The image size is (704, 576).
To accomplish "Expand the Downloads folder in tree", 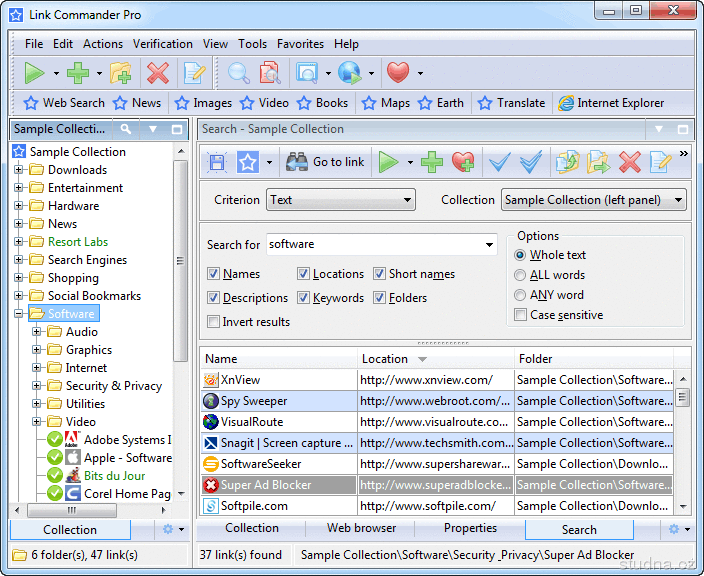I will tap(19, 170).
